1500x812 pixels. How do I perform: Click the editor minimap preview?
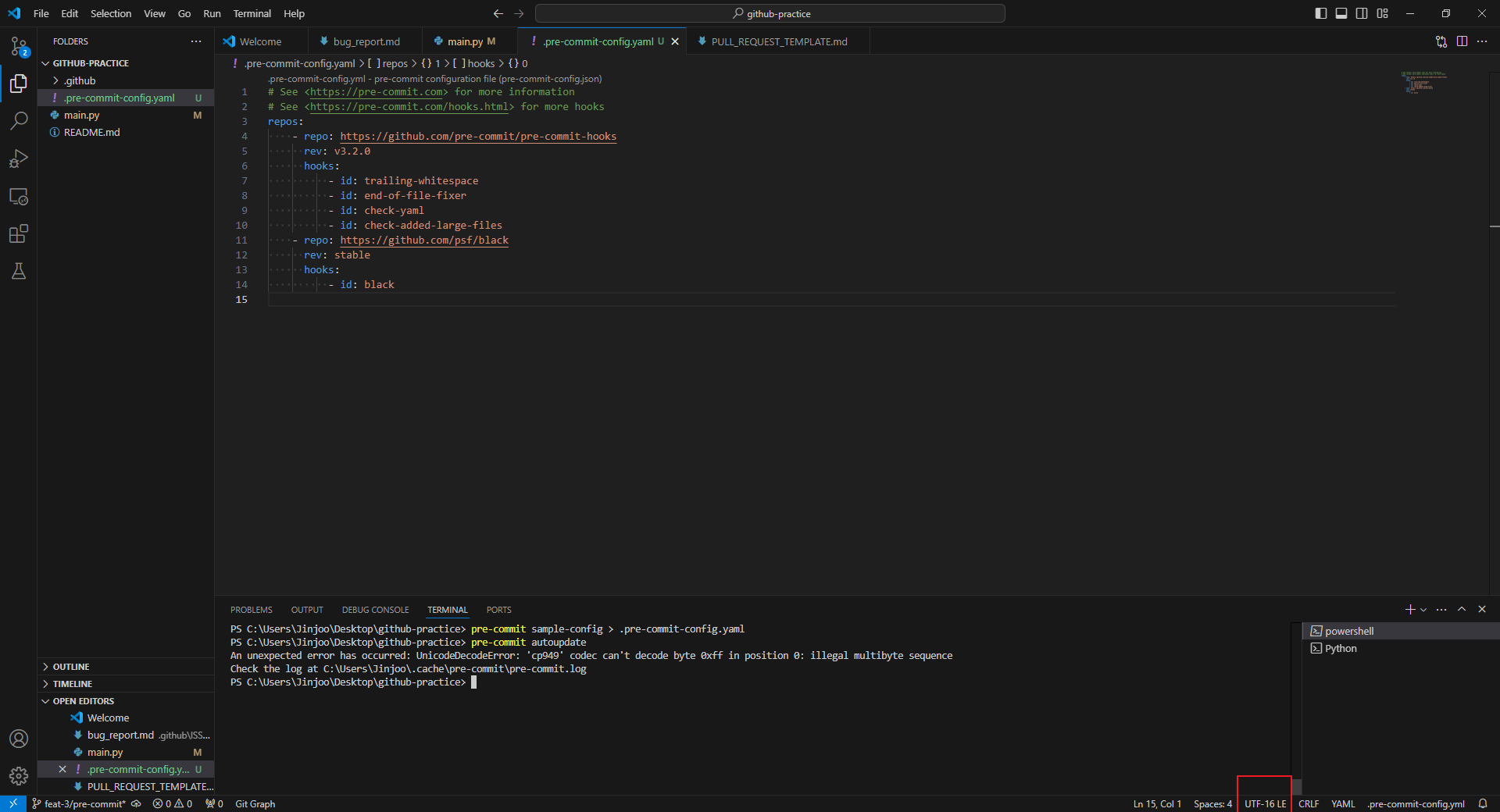(1426, 82)
